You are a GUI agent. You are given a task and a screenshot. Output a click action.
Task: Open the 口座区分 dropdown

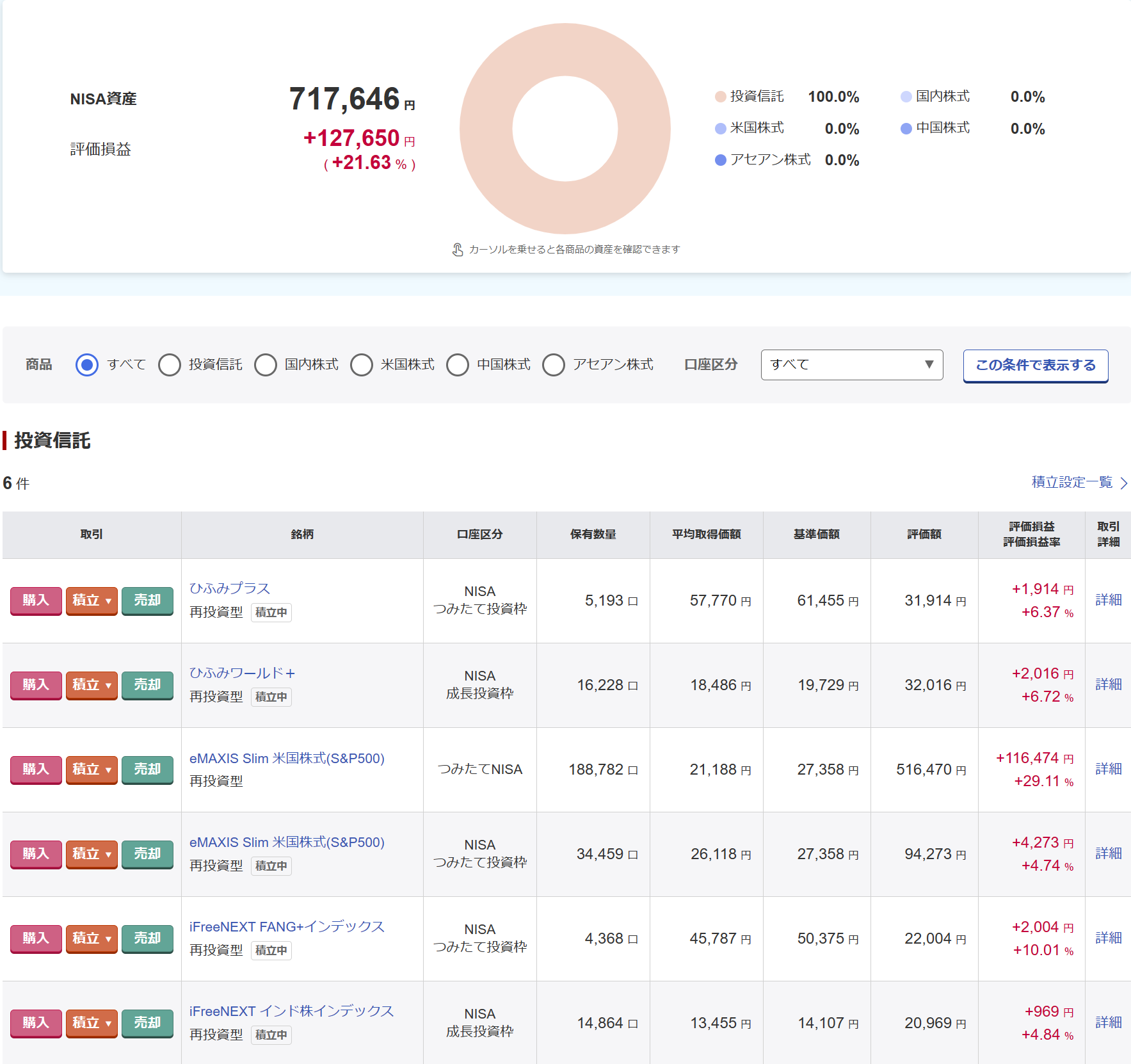pos(851,365)
